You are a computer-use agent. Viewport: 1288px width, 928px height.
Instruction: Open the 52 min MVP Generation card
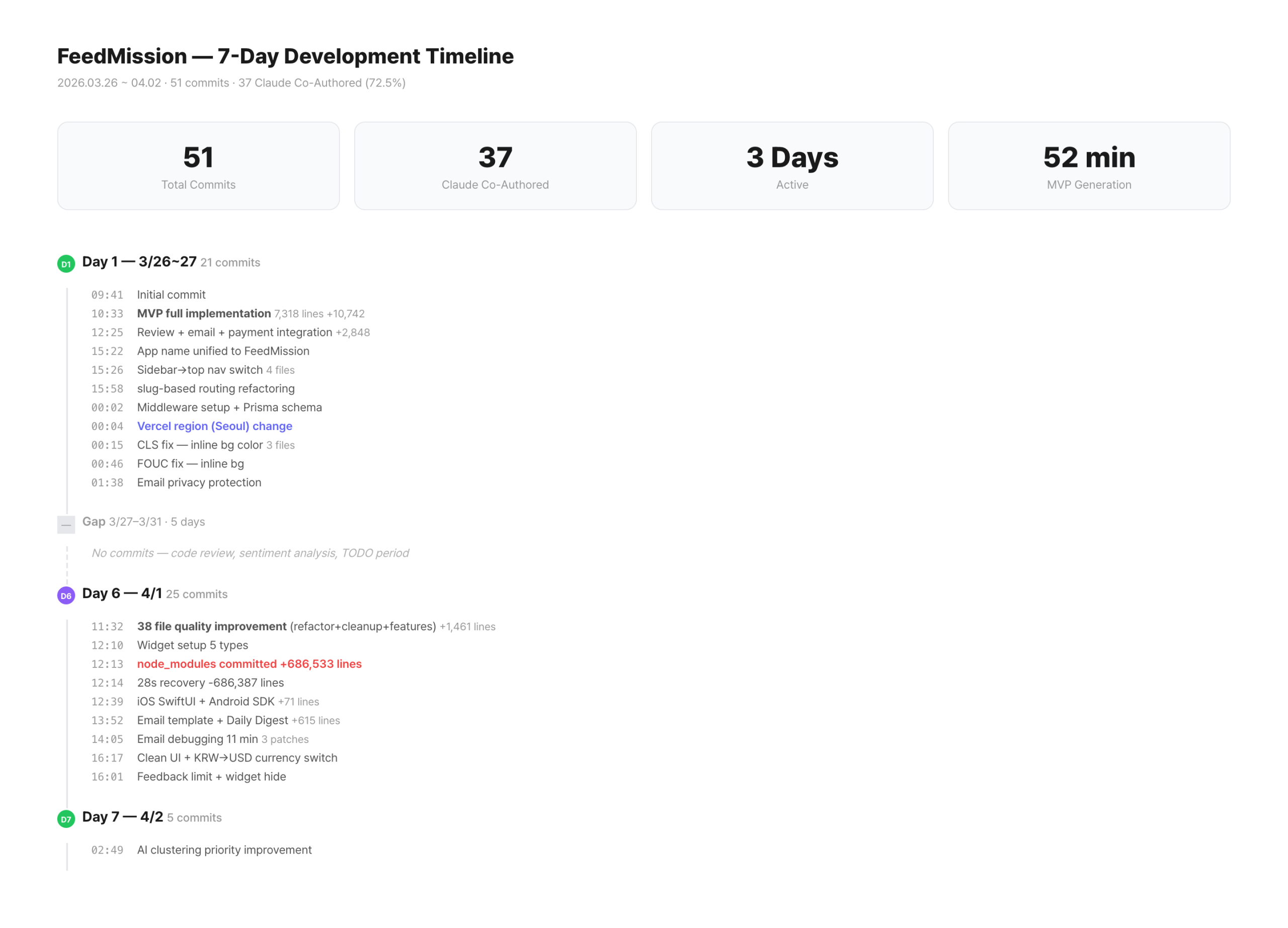(x=1089, y=165)
